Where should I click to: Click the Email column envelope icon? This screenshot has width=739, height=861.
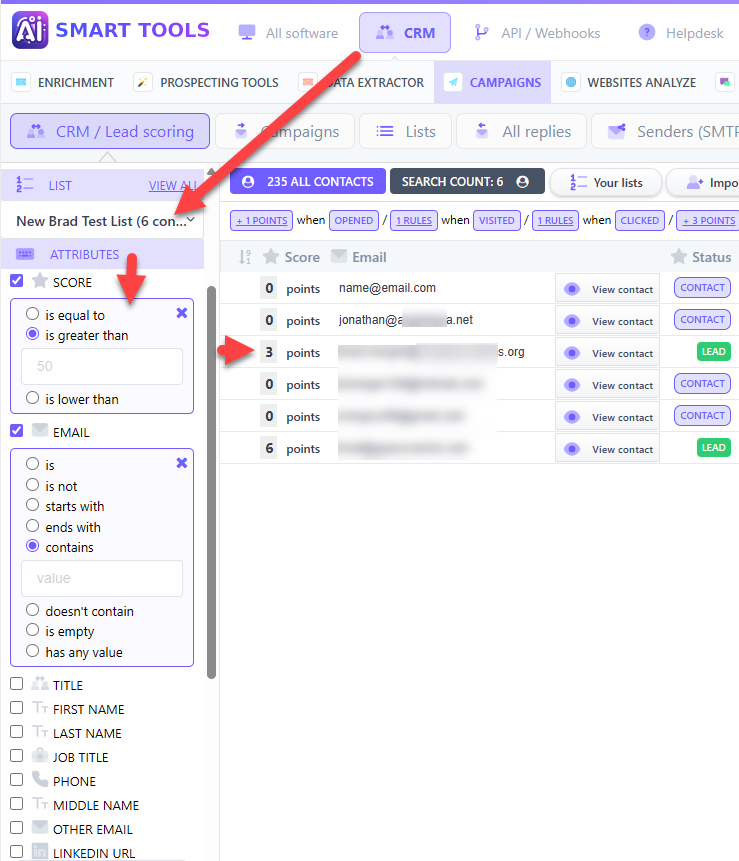pos(339,255)
